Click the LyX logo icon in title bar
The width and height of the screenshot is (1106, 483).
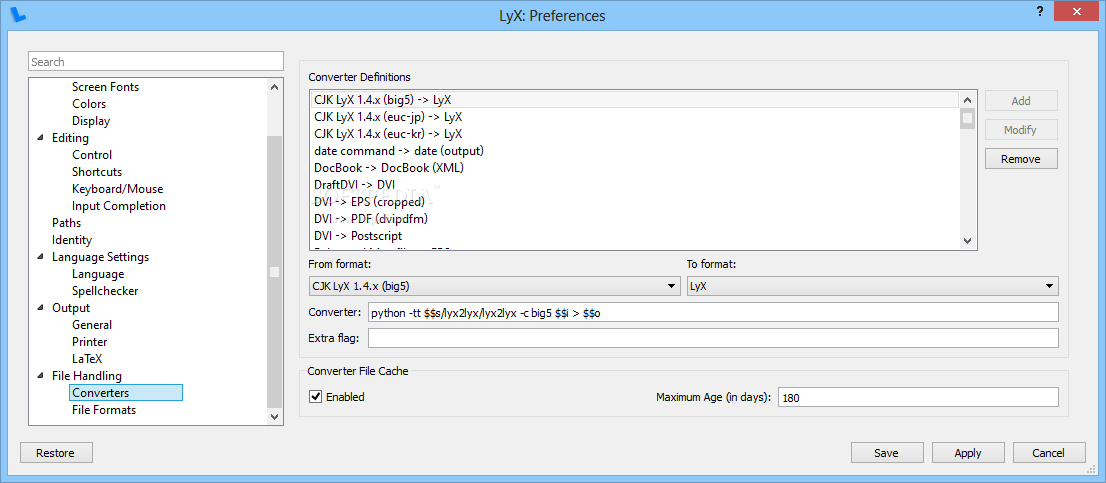(20, 13)
